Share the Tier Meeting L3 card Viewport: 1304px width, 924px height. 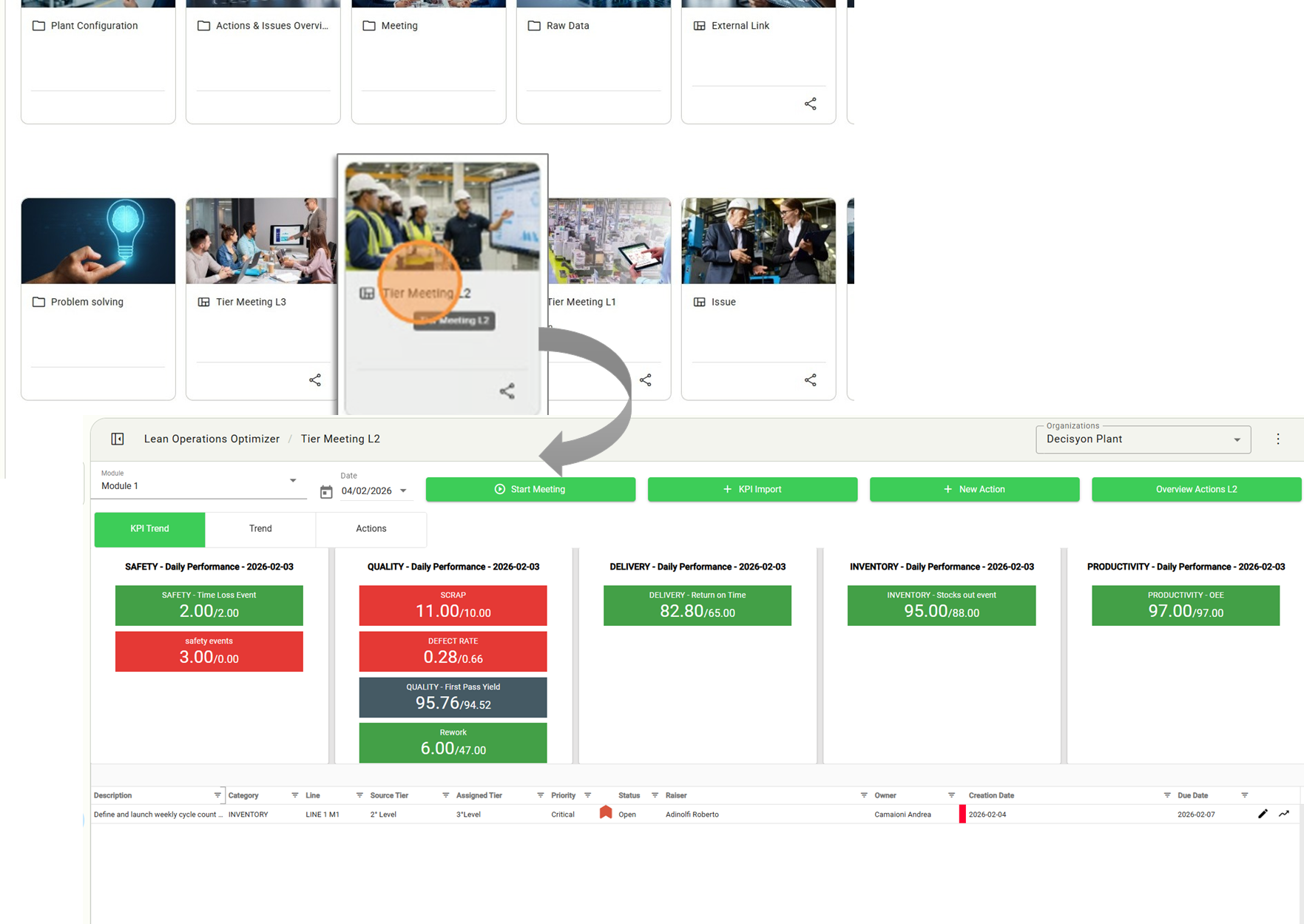(315, 380)
